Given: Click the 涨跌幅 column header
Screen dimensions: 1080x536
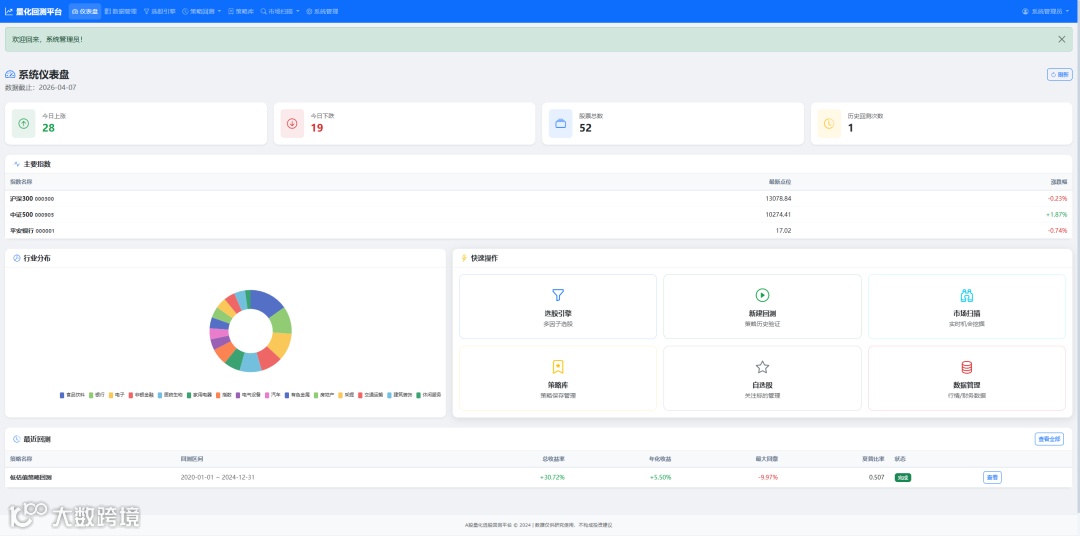Looking at the screenshot, I should [x=1059, y=182].
